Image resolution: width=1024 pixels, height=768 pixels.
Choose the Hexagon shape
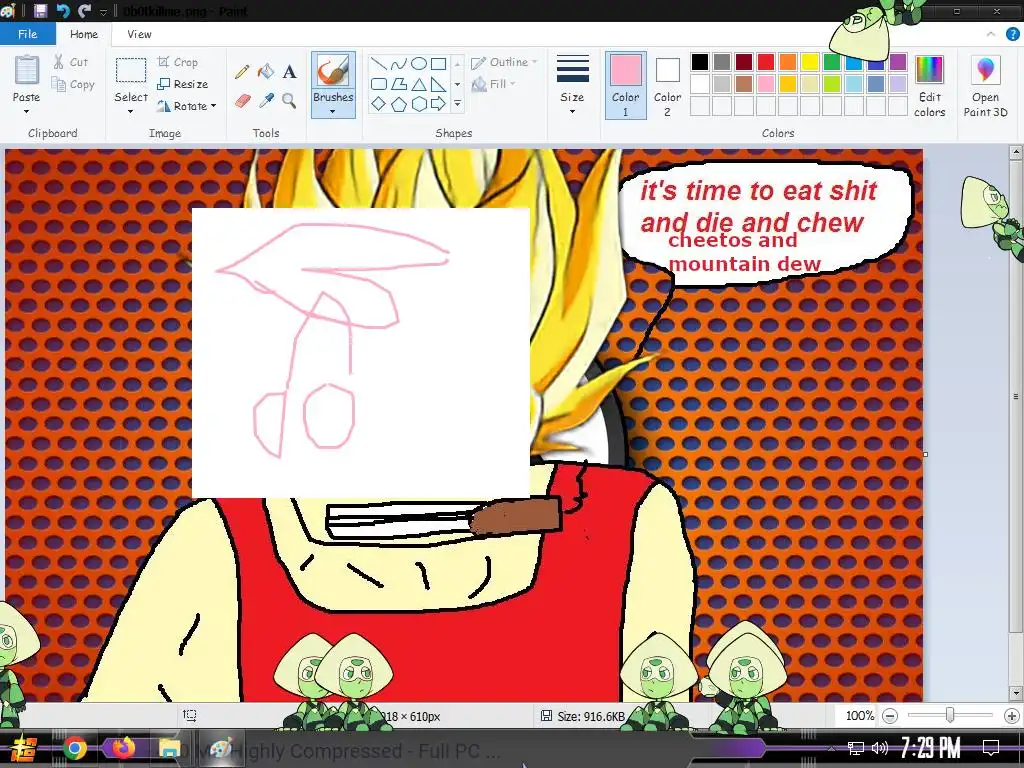[x=419, y=103]
